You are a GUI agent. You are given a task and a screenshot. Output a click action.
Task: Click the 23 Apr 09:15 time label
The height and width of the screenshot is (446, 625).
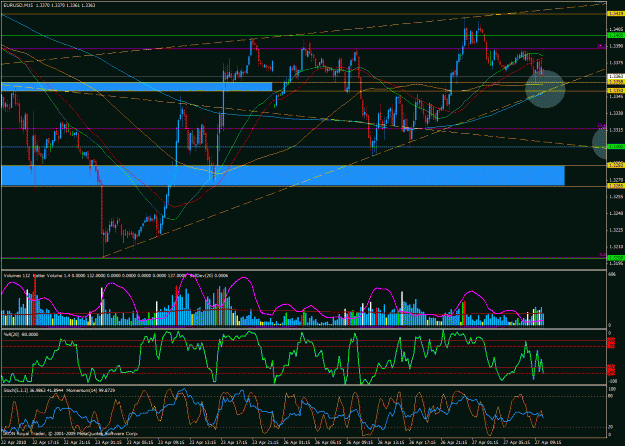click(x=170, y=442)
